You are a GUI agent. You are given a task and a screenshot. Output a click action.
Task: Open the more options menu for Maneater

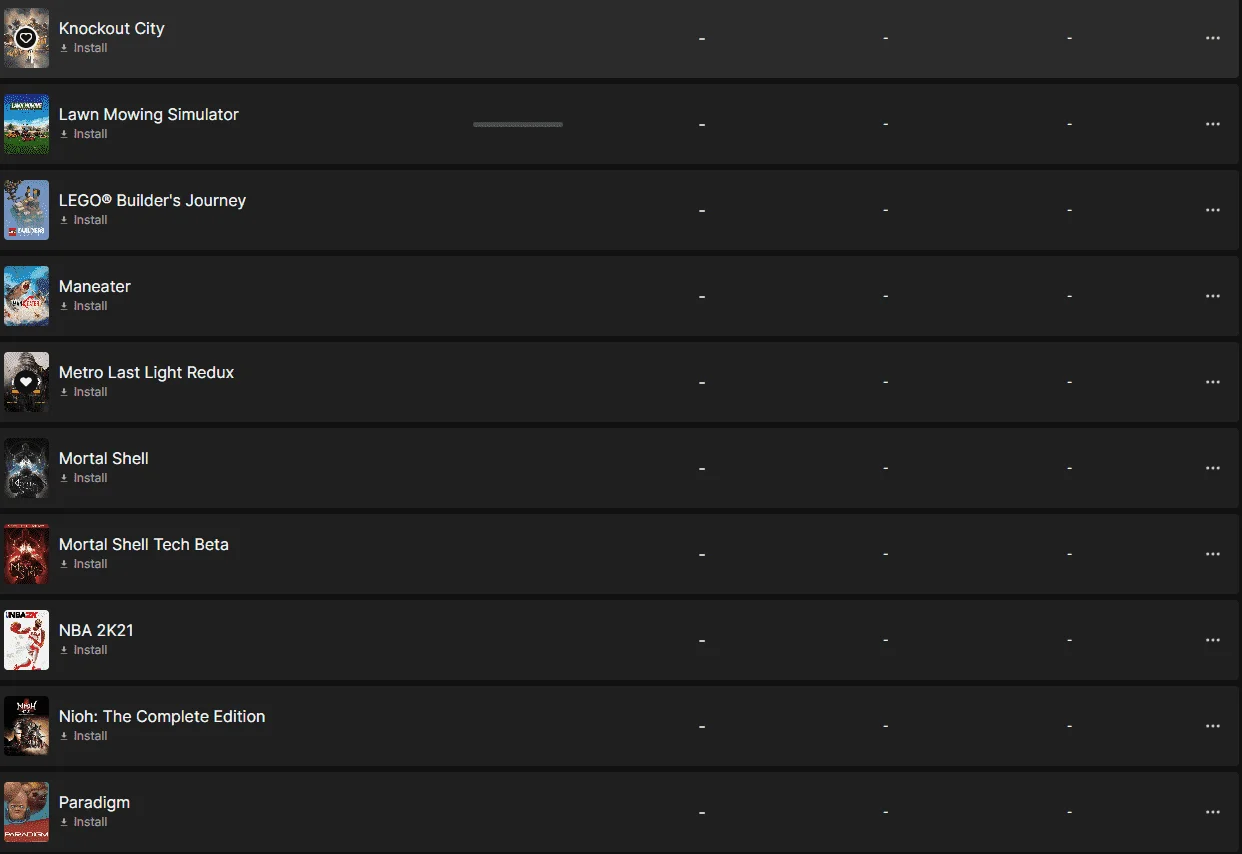coord(1213,296)
